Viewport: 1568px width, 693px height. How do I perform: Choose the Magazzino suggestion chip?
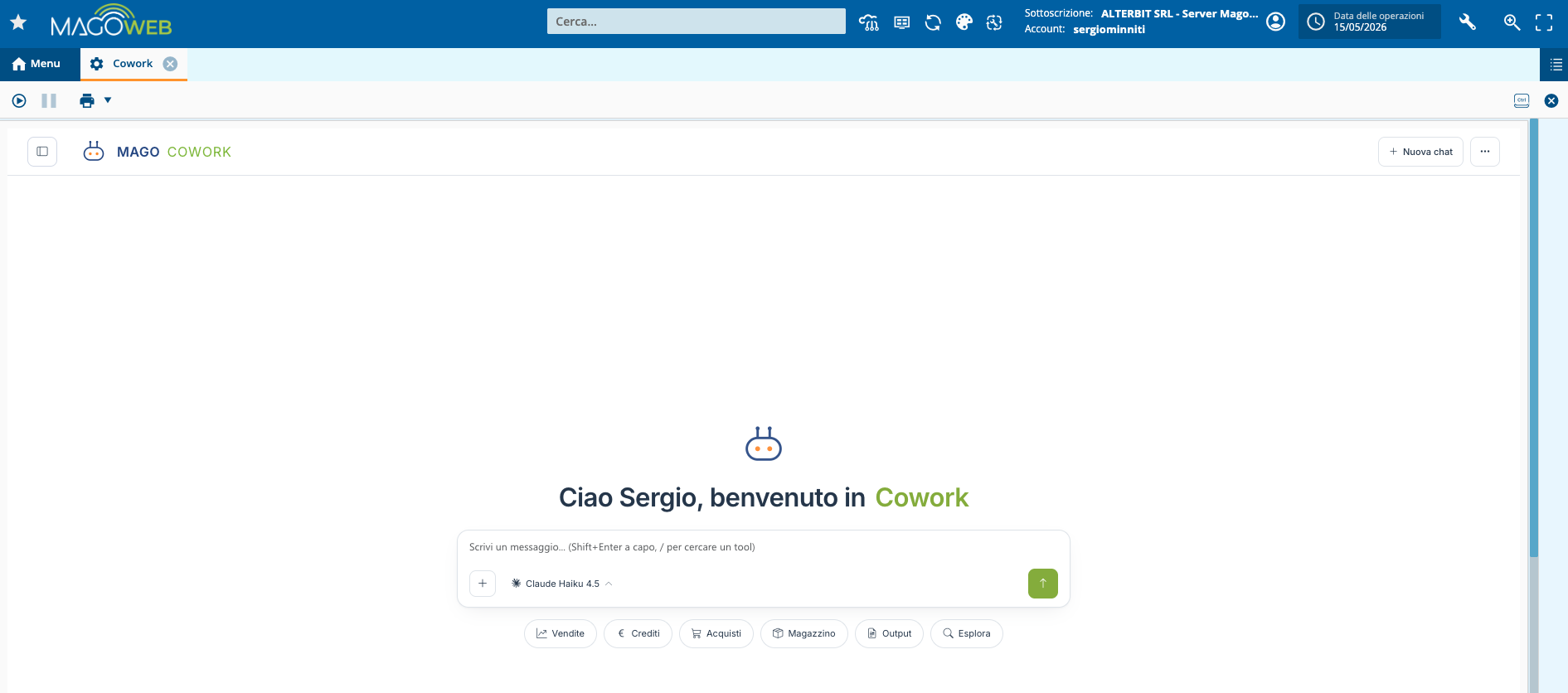(x=804, y=633)
